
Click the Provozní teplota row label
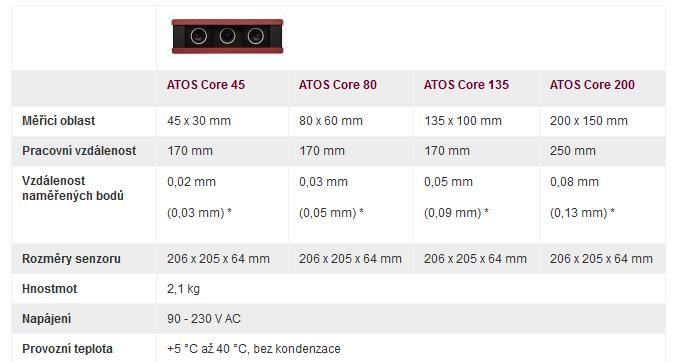pyautogui.click(x=67, y=349)
